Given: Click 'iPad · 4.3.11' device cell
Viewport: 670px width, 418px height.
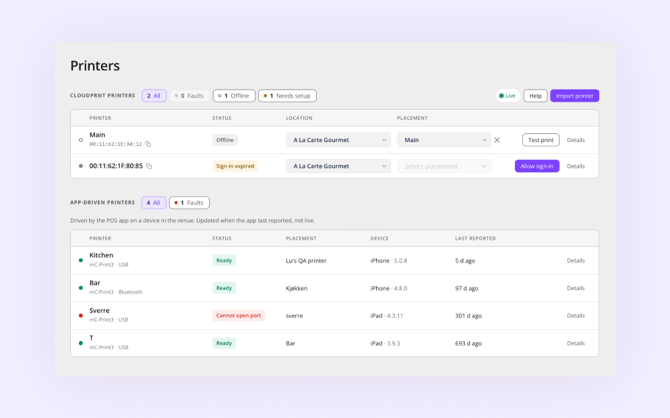Looking at the screenshot, I should pos(387,315).
